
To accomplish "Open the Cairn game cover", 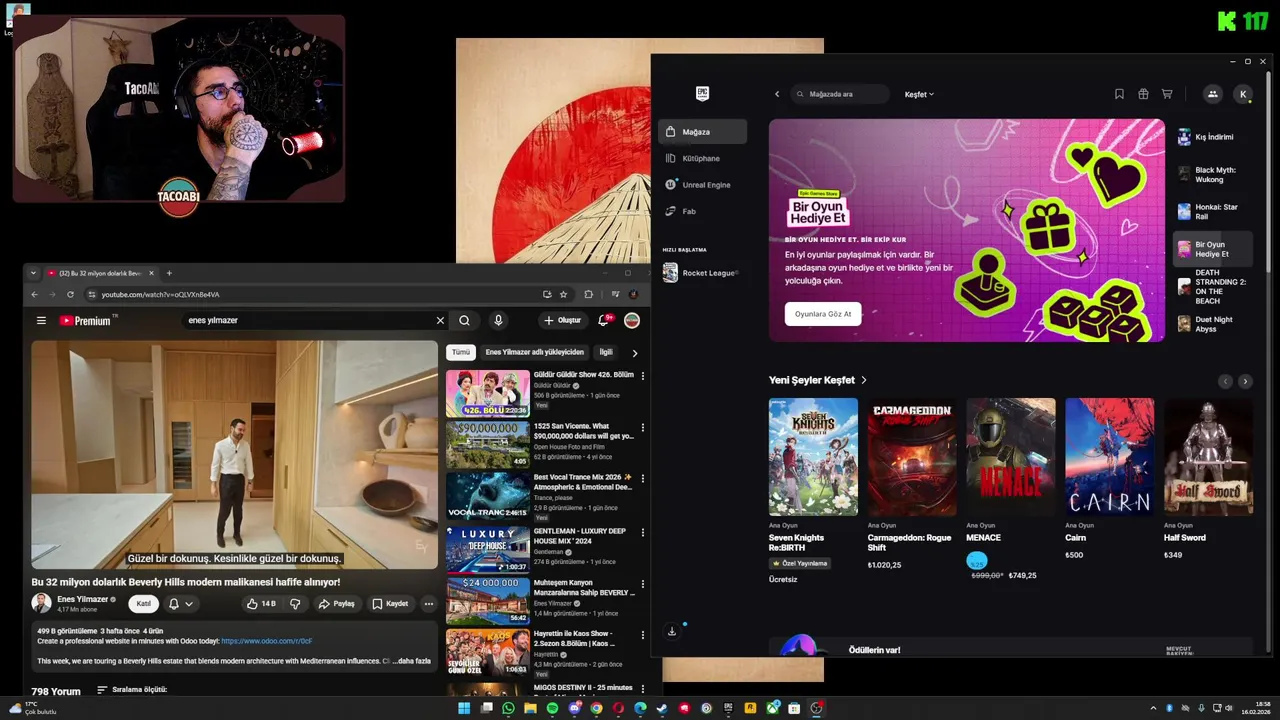I will (x=1109, y=457).
